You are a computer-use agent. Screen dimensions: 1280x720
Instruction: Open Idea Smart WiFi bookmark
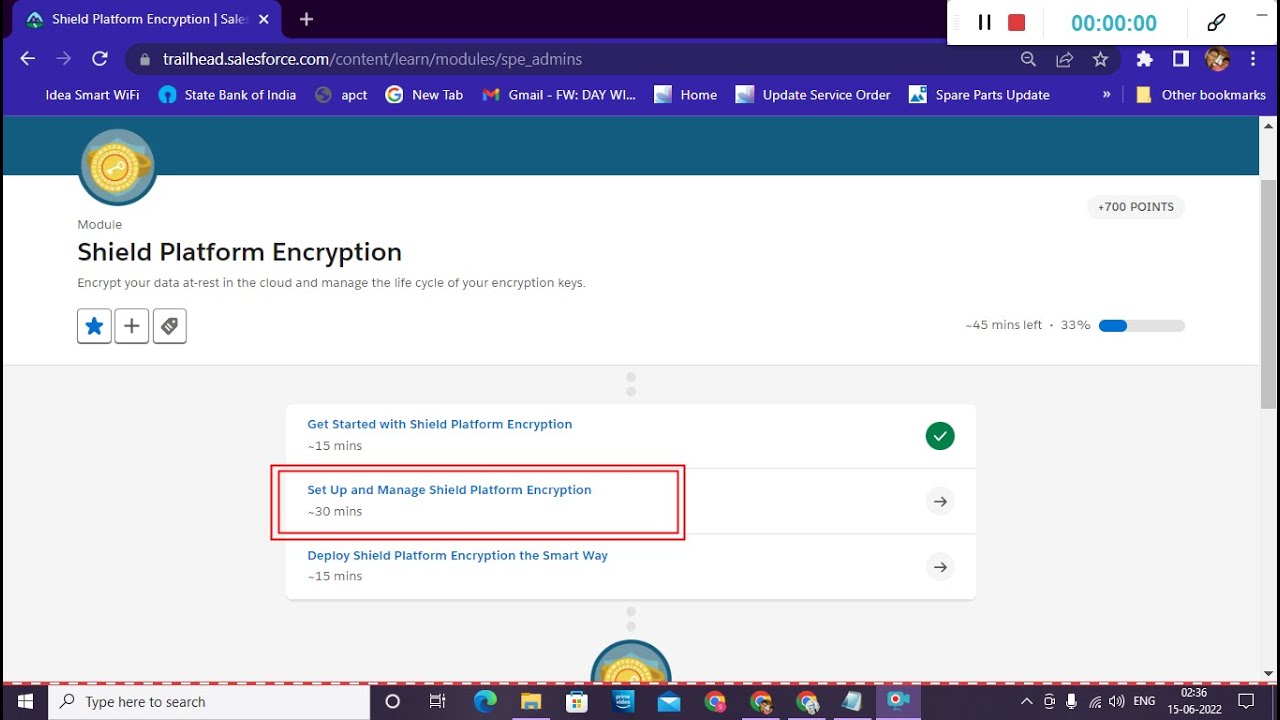click(x=92, y=95)
